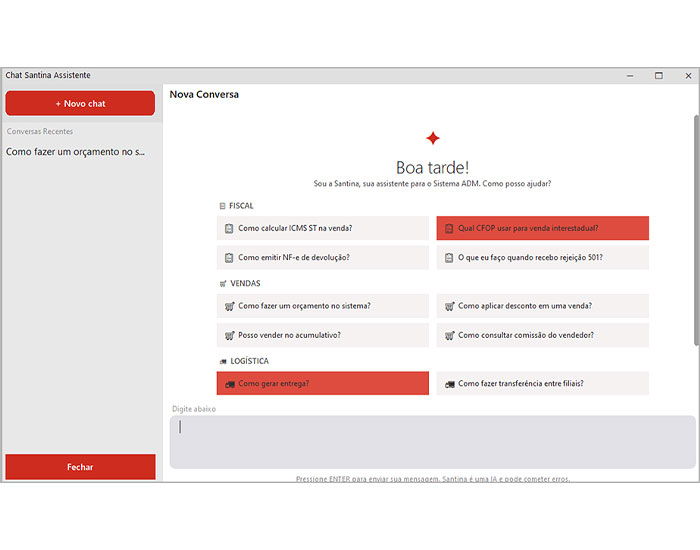Image resolution: width=700 pixels, height=550 pixels.
Task: Click clipboard icon beside NF-e devolução question
Action: pyautogui.click(x=229, y=257)
